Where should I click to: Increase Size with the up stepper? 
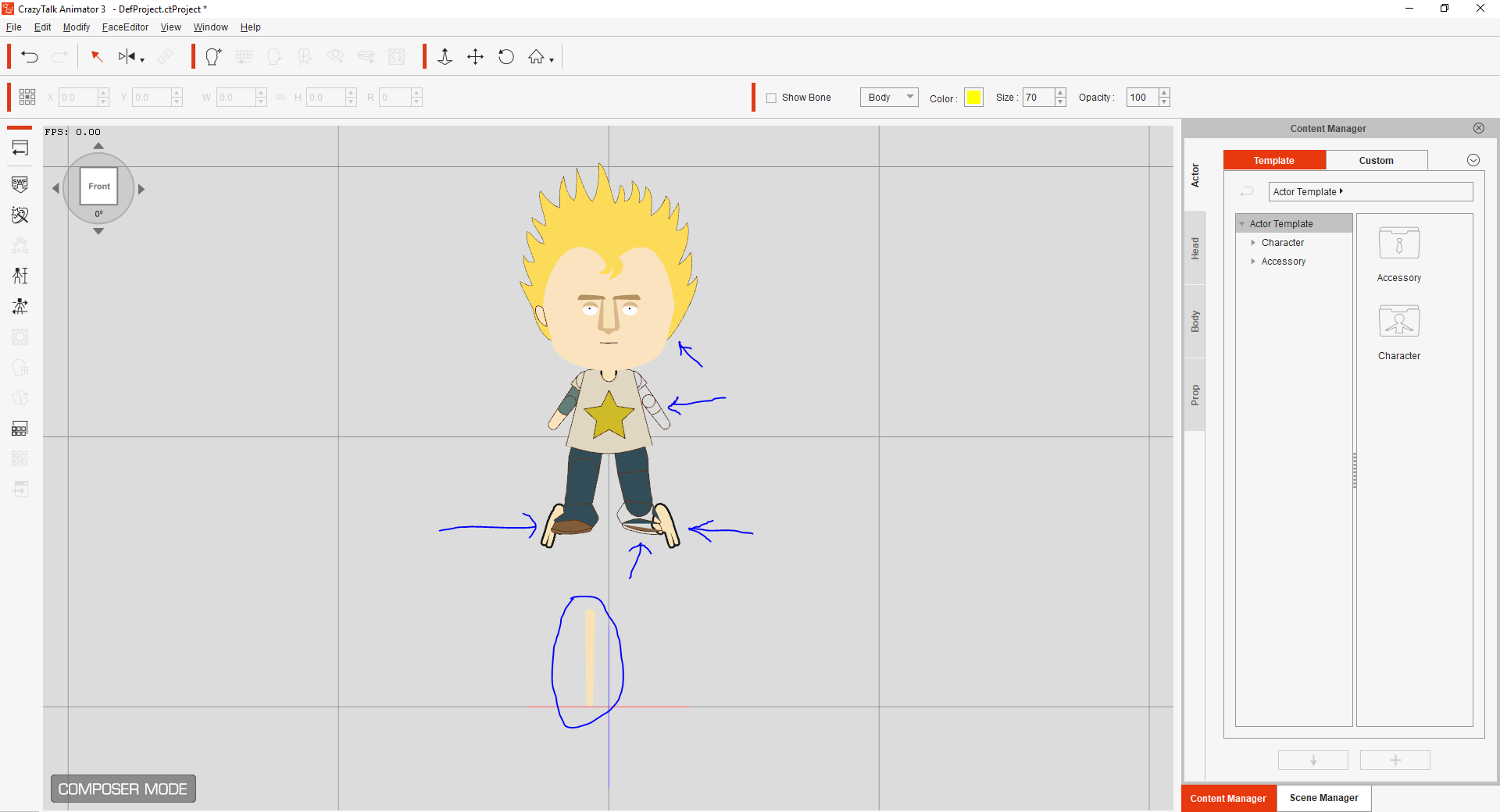(1060, 93)
